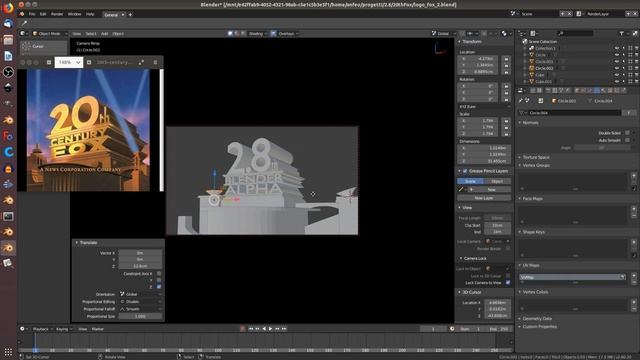Collapse the Translate operator panel
This screenshot has width=640, height=360.
(x=76, y=242)
